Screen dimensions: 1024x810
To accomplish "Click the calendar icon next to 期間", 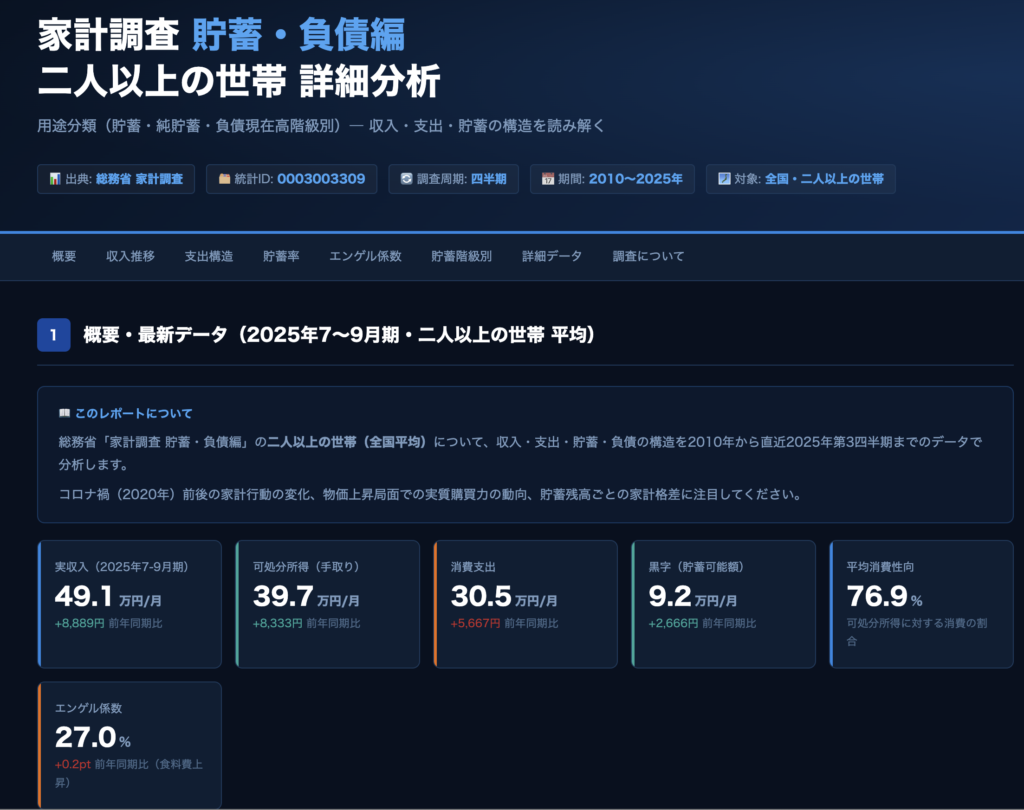I will coord(548,180).
